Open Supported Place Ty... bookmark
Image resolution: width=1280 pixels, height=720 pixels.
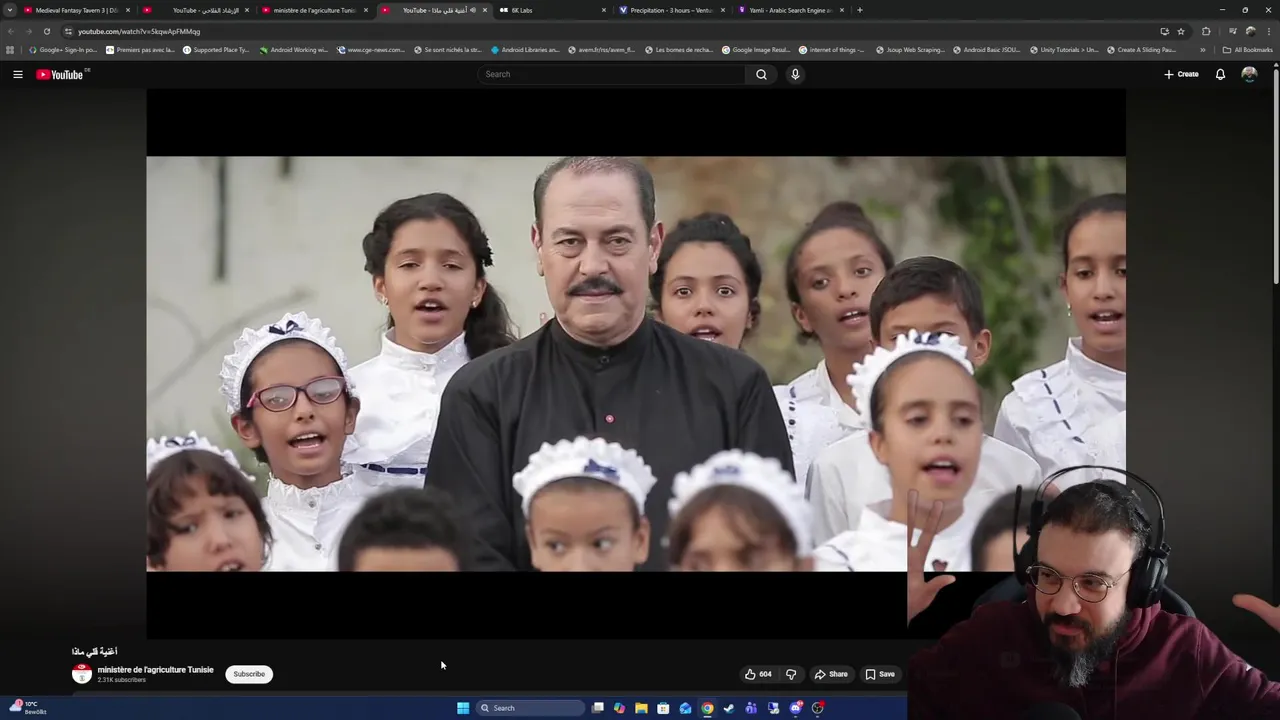[x=216, y=49]
